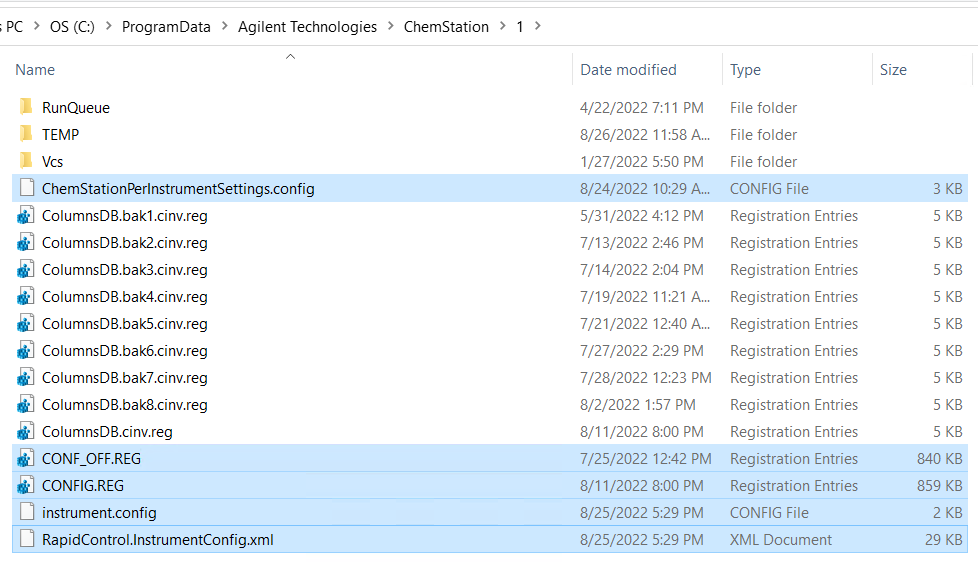Select the instrument.config file name

(x=99, y=513)
